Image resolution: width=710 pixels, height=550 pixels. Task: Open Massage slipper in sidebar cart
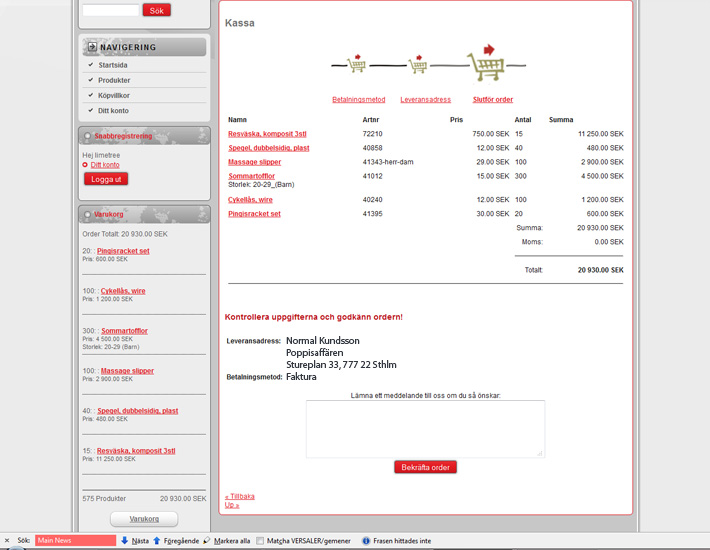pyautogui.click(x=127, y=371)
